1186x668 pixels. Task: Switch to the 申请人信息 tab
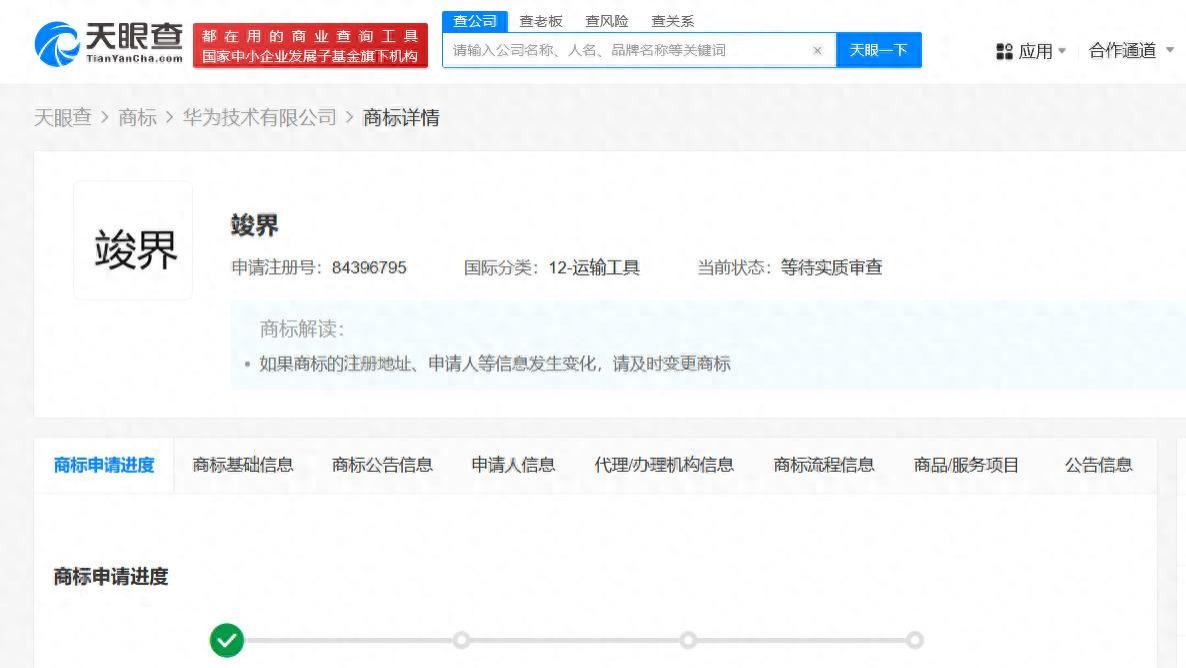point(514,465)
